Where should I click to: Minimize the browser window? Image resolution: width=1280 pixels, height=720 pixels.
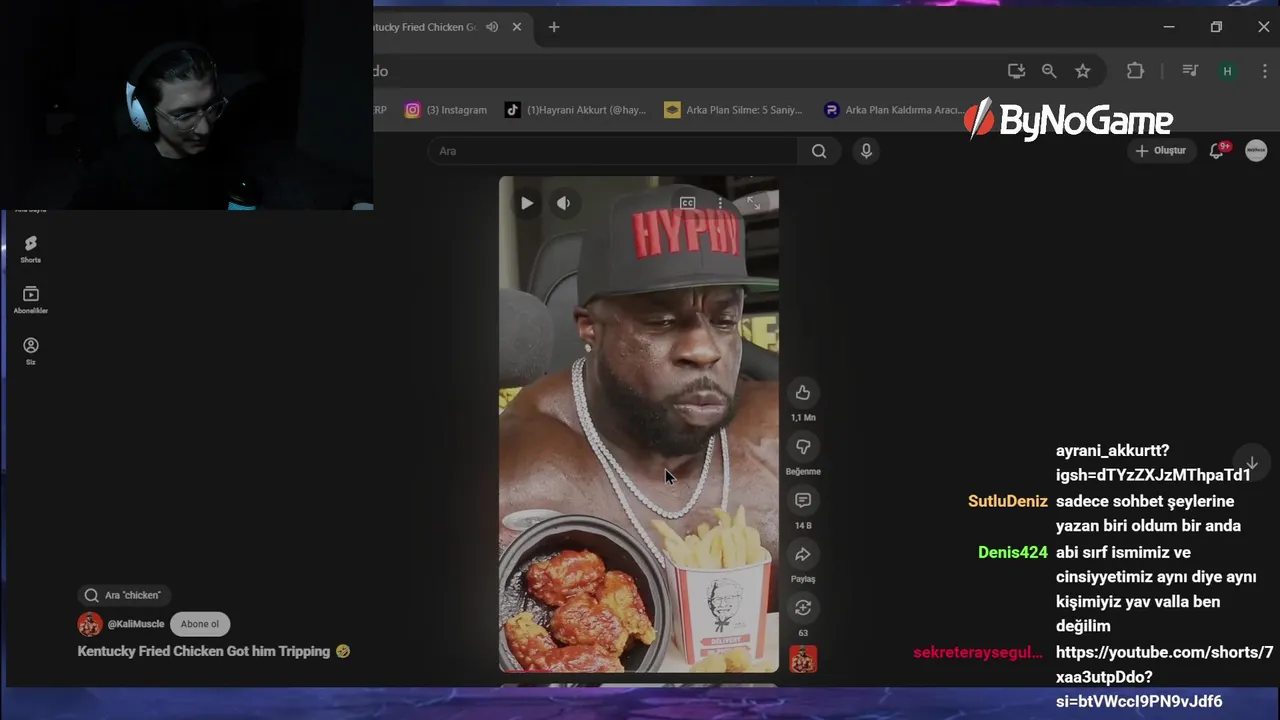click(x=1169, y=27)
